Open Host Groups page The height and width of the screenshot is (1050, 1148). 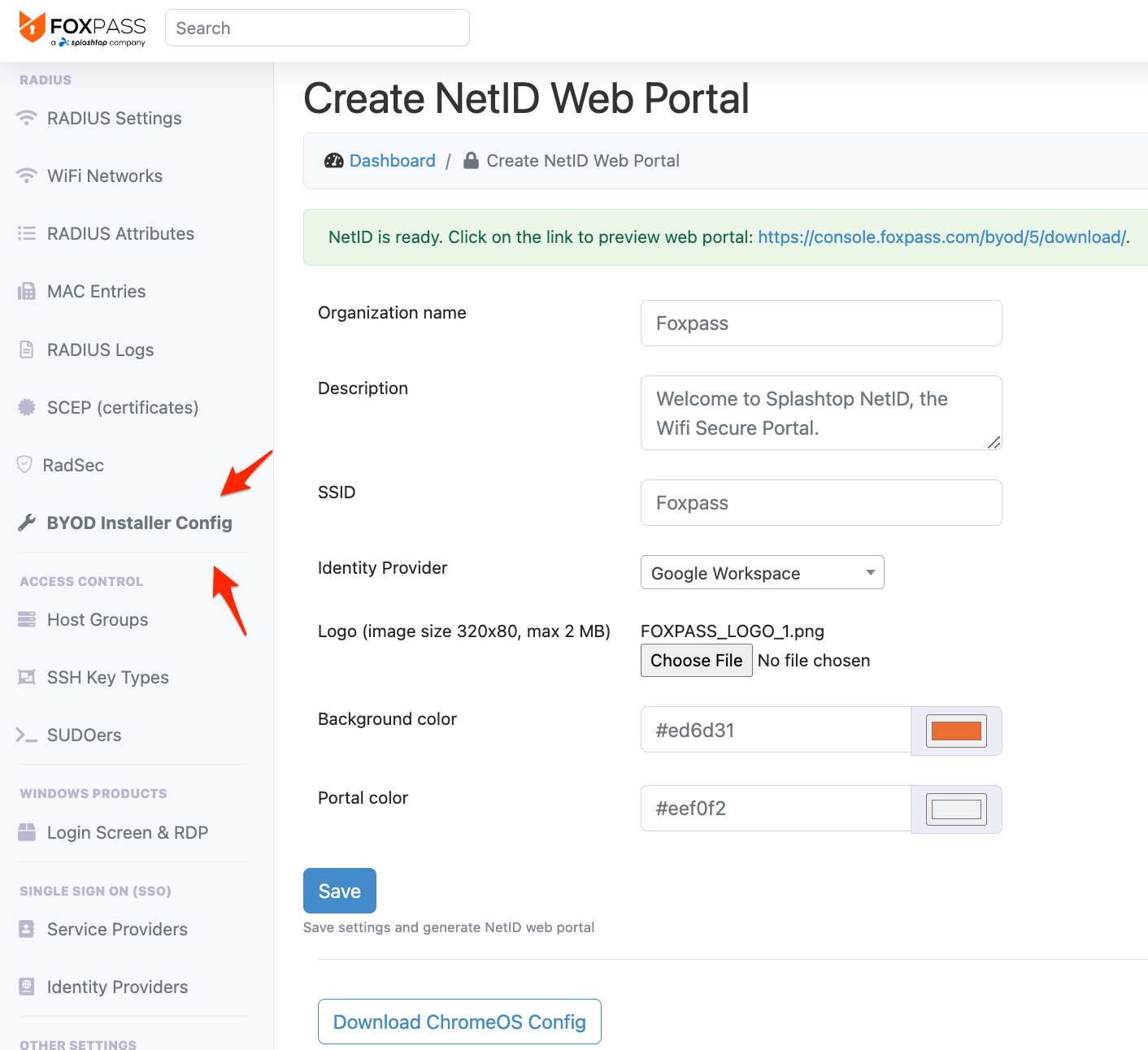98,619
